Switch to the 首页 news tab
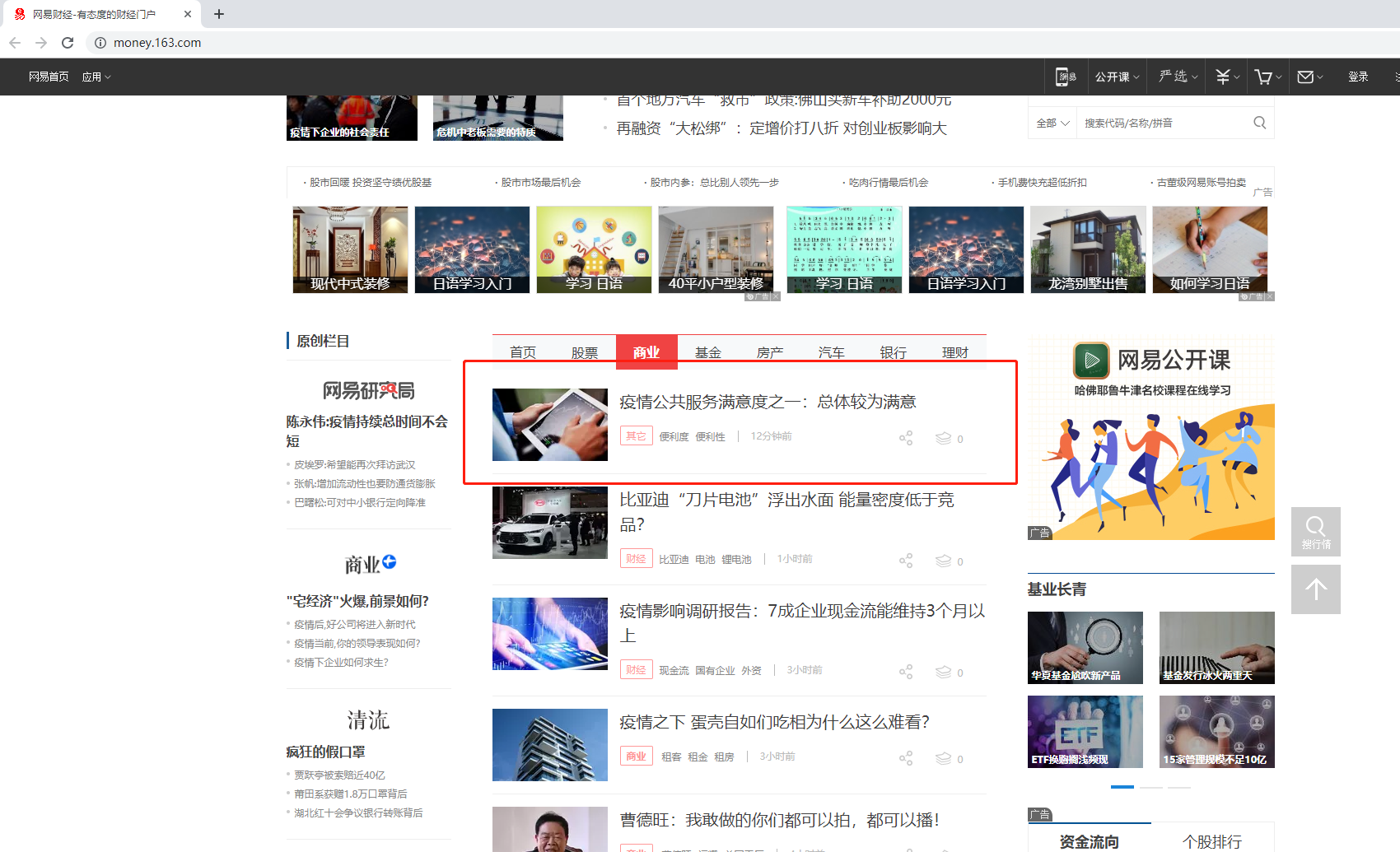This screenshot has width=1400, height=852. coord(523,352)
